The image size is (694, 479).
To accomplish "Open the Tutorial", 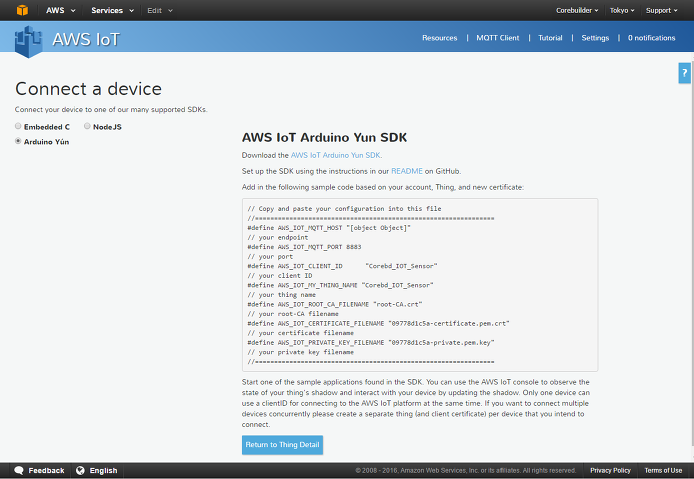I will pyautogui.click(x=550, y=38).
